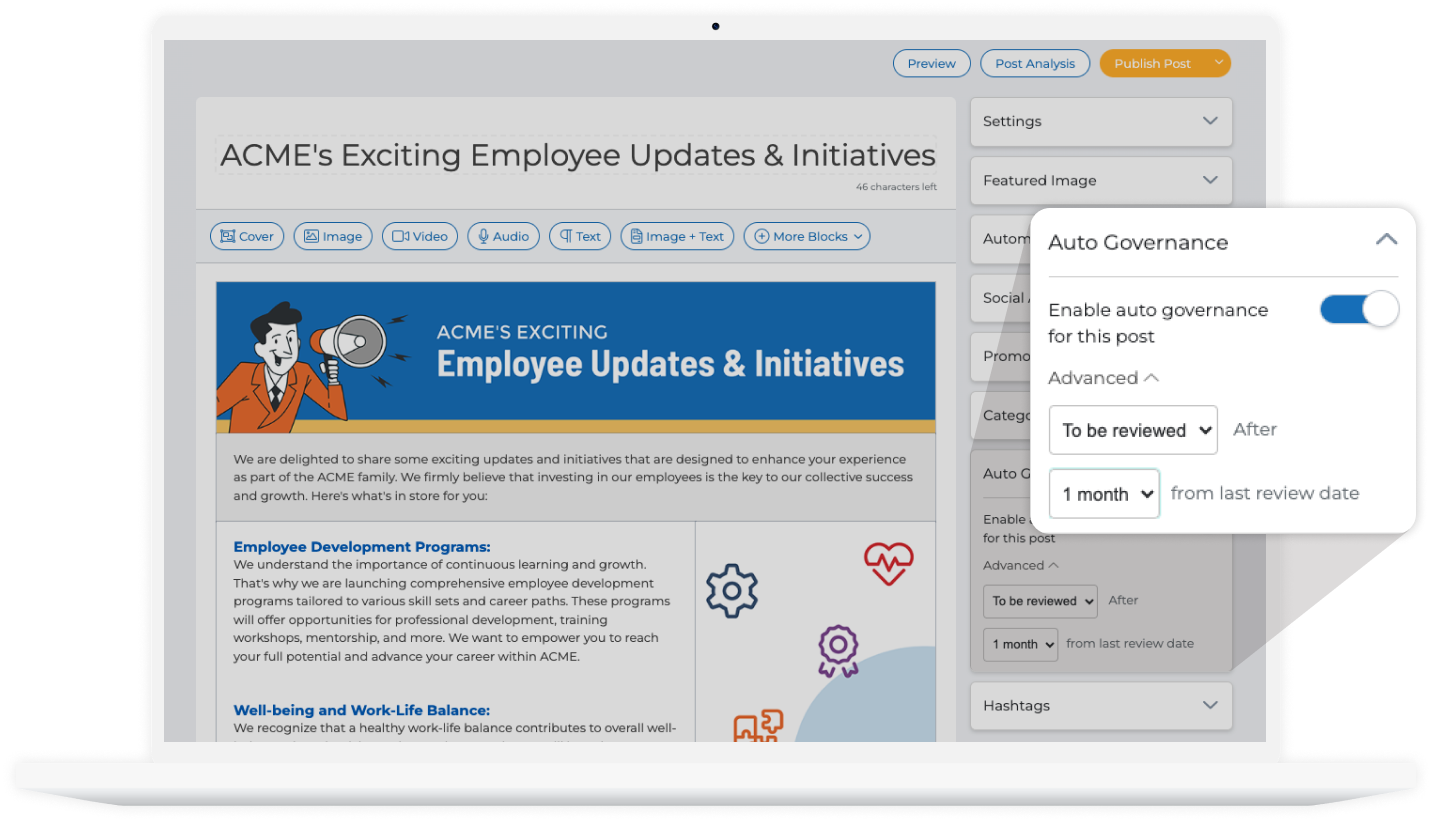1432x822 pixels.
Task: Insert an Image block
Action: tap(332, 236)
